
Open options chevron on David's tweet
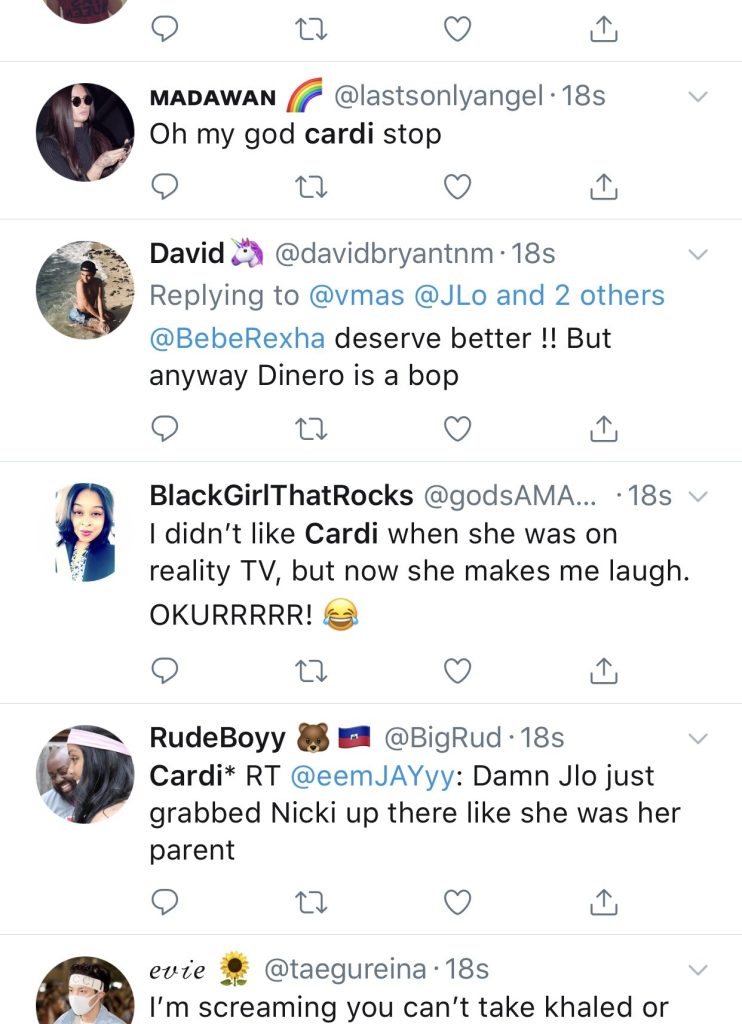point(698,255)
